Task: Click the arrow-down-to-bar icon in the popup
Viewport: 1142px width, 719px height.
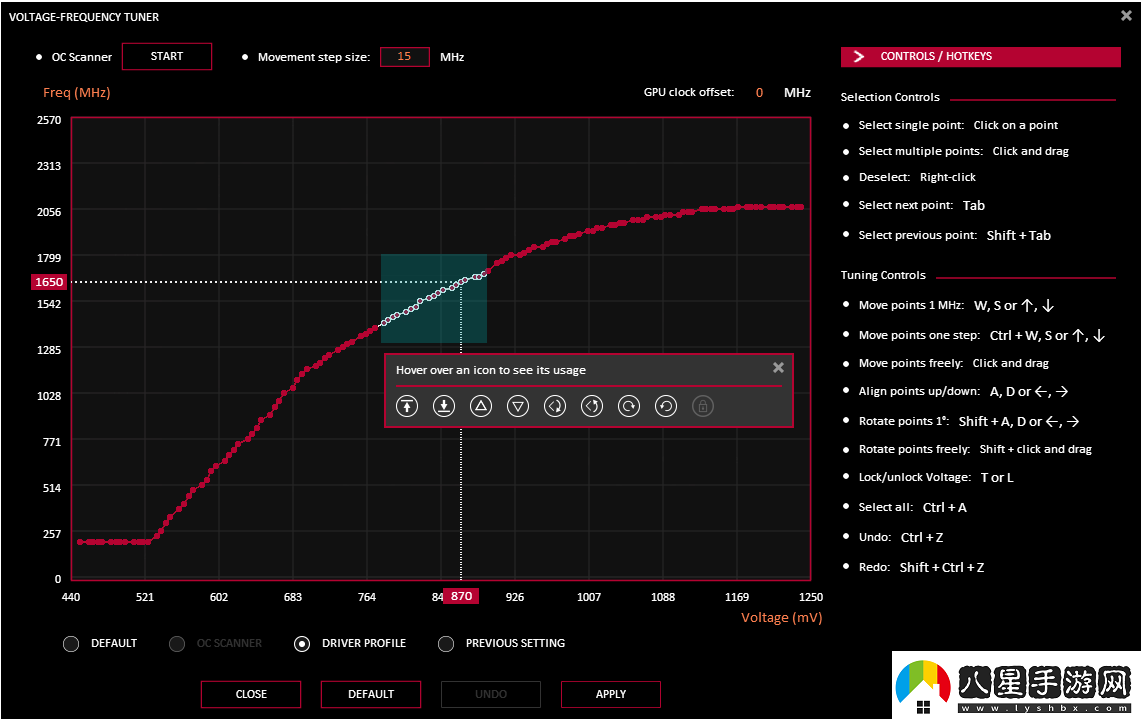Action: (x=444, y=406)
